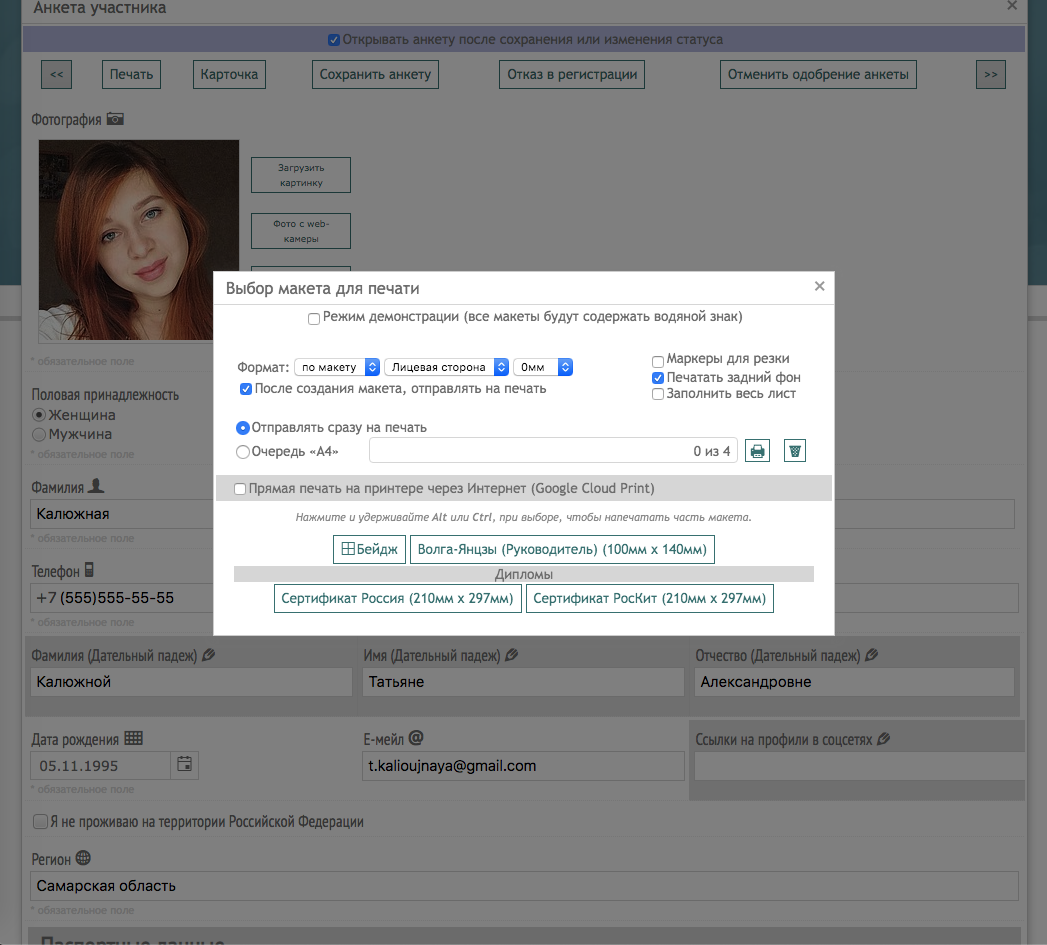The width and height of the screenshot is (1047, 945).
Task: Open the 0мм margin dropdown
Action: point(542,367)
